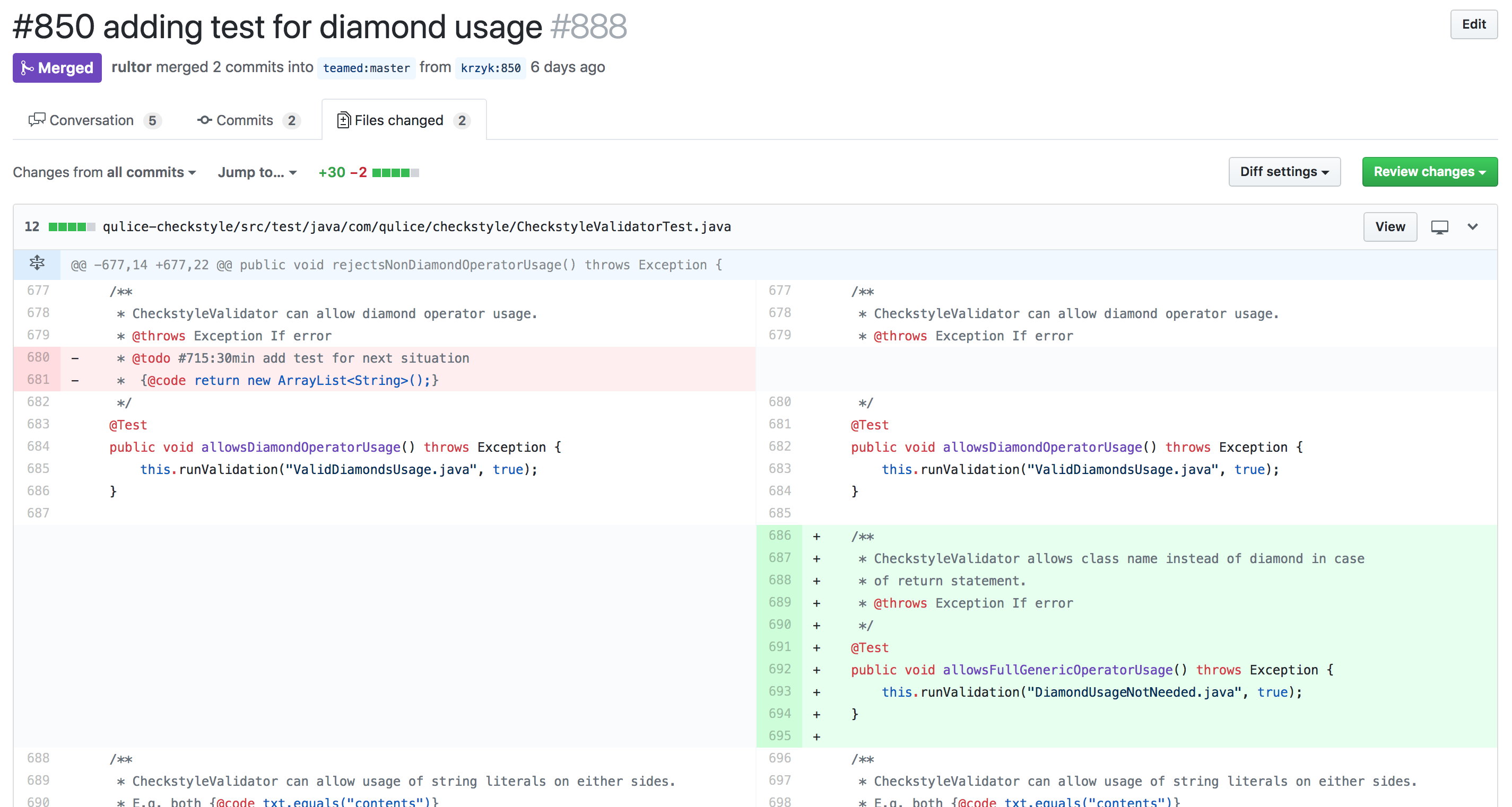Click the commit icon next to Commits label
The width and height of the screenshot is (1512, 807).
click(204, 120)
